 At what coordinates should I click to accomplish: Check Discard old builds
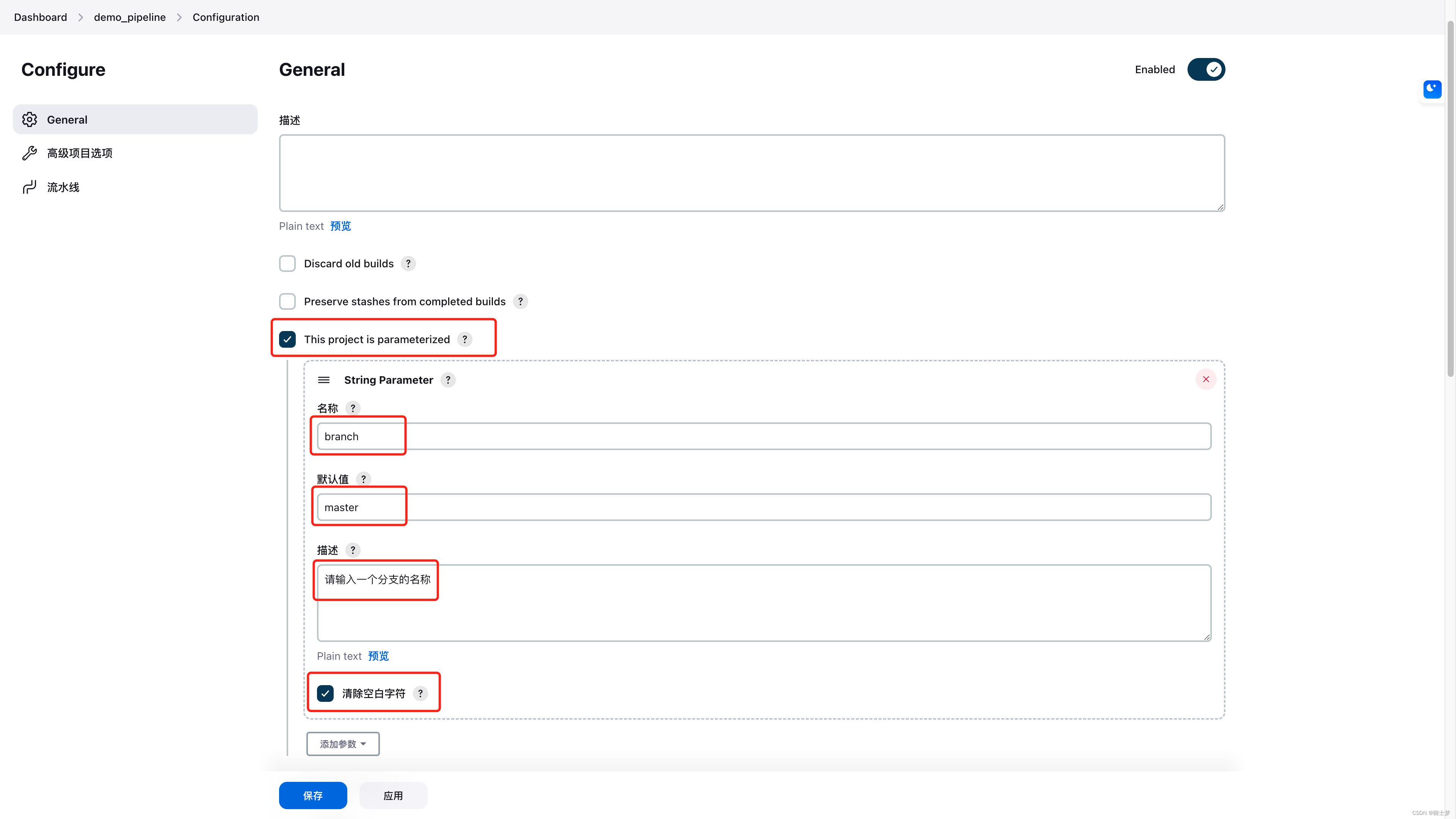[287, 264]
